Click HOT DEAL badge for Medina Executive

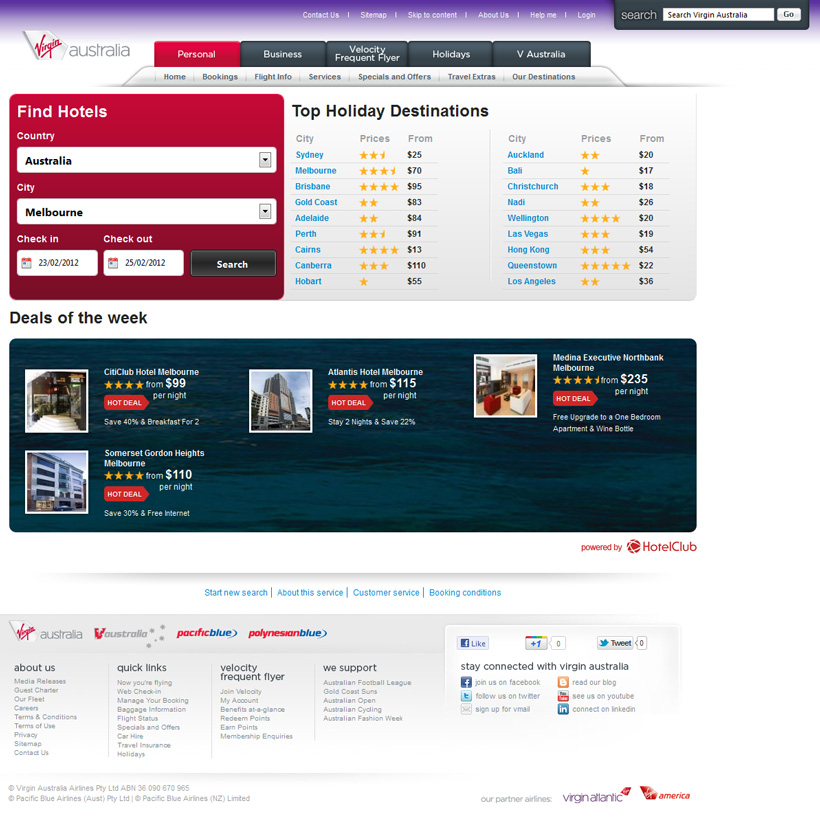tap(575, 398)
